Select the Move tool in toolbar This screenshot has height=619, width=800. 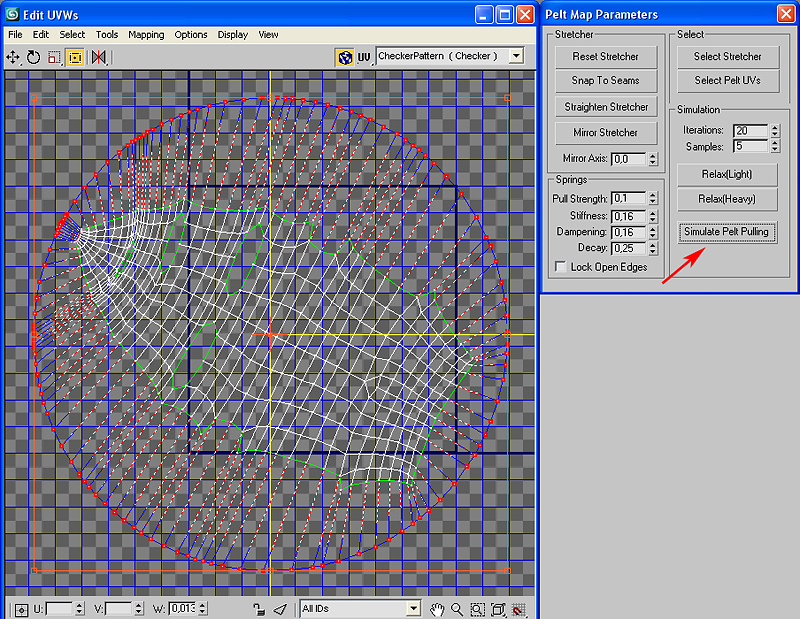tap(14, 58)
